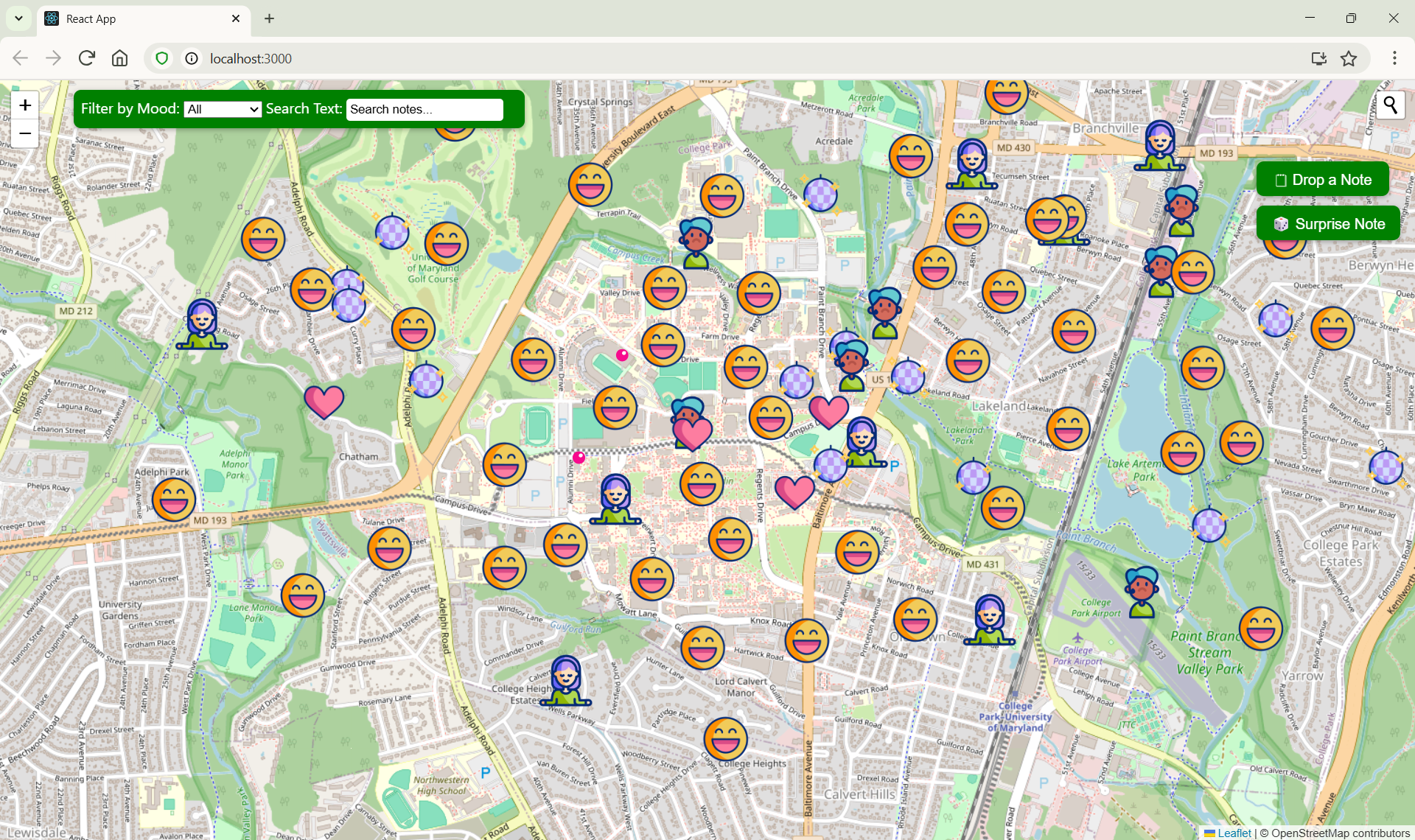This screenshot has width=1415, height=840.
Task: Open the browser tab list chevron
Action: pos(18,18)
